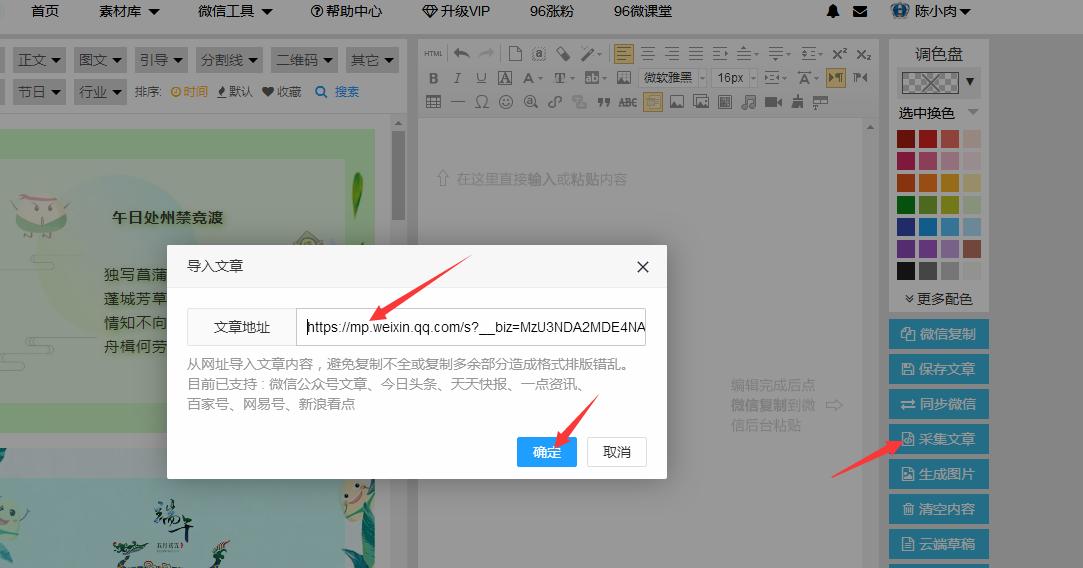Viewport: 1083px width, 568px height.
Task: Right-align the text
Action: (x=672, y=53)
